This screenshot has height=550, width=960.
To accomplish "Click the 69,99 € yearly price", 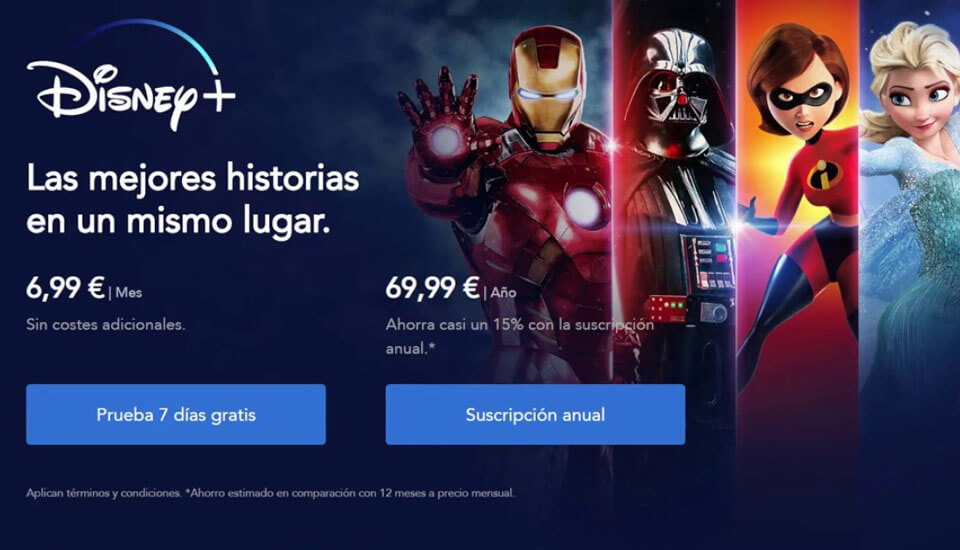I will 432,287.
